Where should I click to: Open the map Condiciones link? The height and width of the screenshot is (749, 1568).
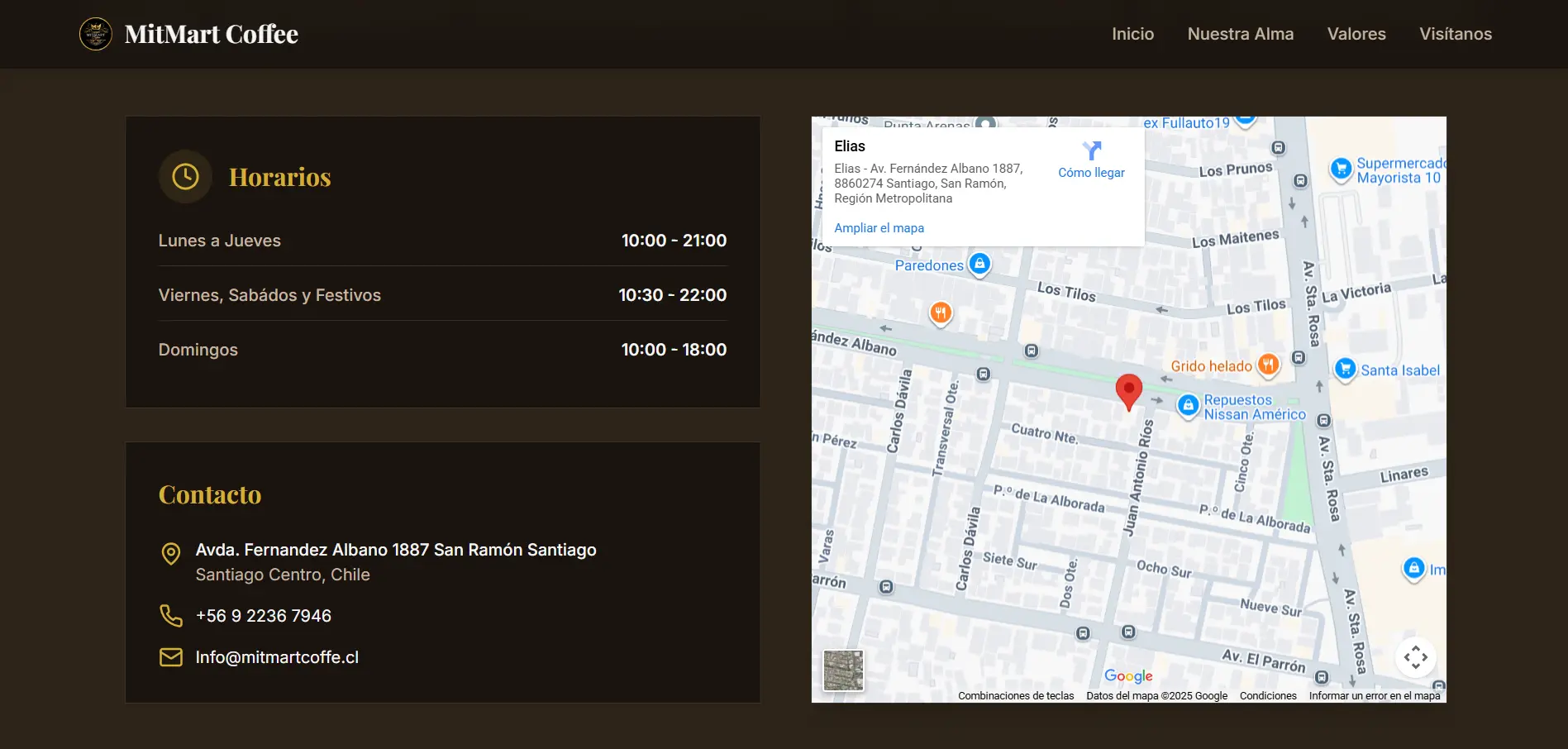click(1267, 696)
